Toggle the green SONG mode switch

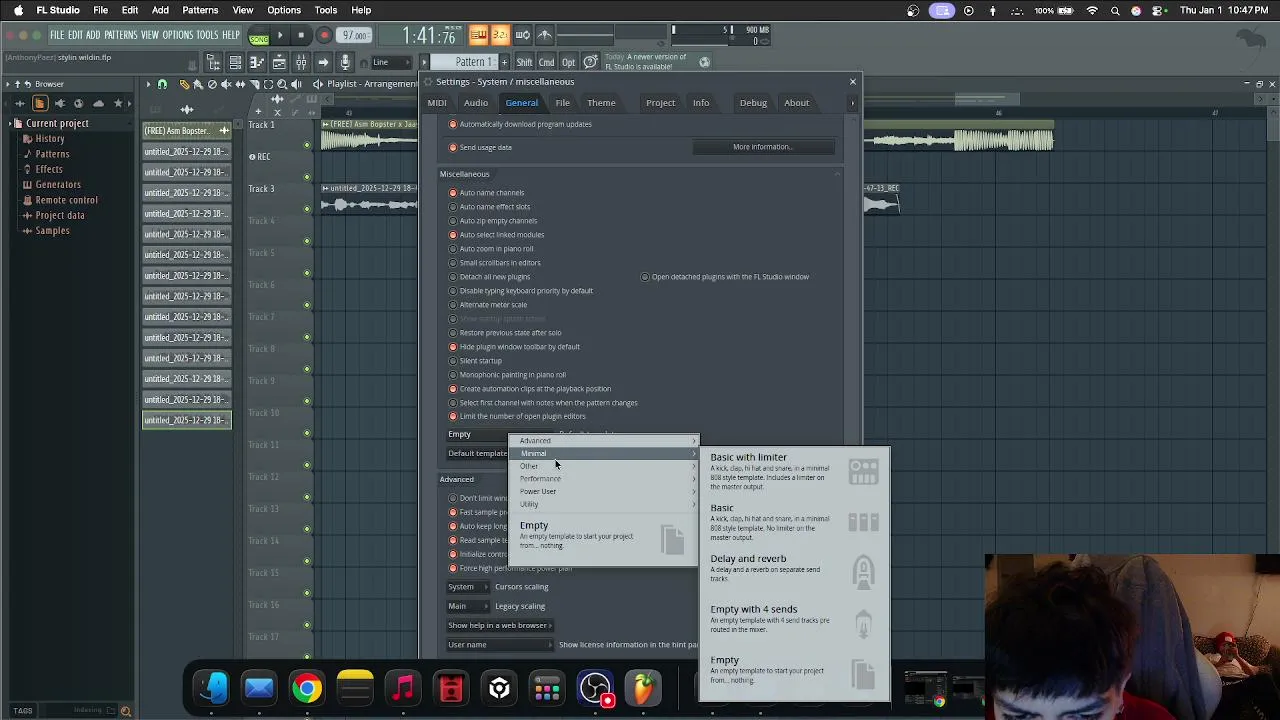click(x=259, y=37)
